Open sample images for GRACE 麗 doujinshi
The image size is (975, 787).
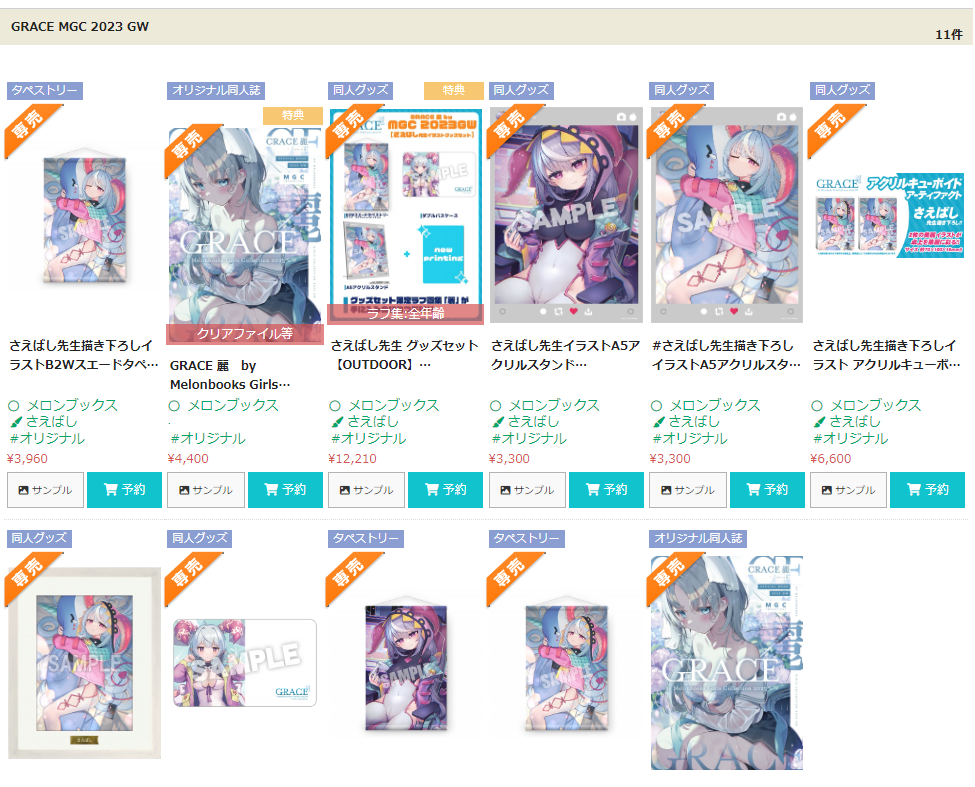pyautogui.click(x=206, y=490)
